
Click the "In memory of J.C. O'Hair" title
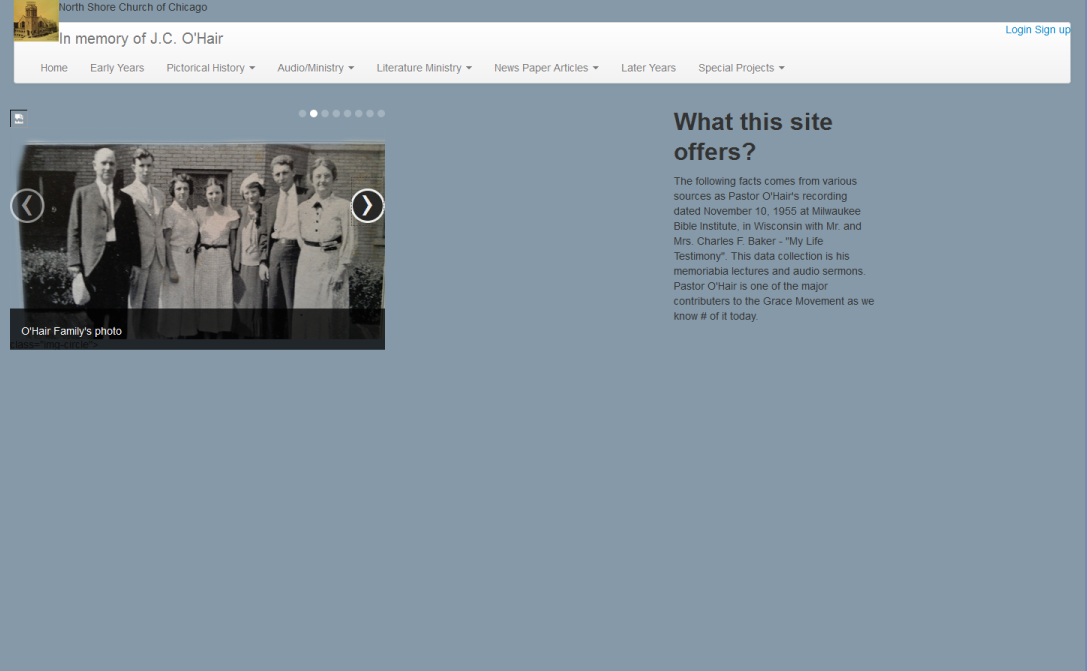coord(141,39)
